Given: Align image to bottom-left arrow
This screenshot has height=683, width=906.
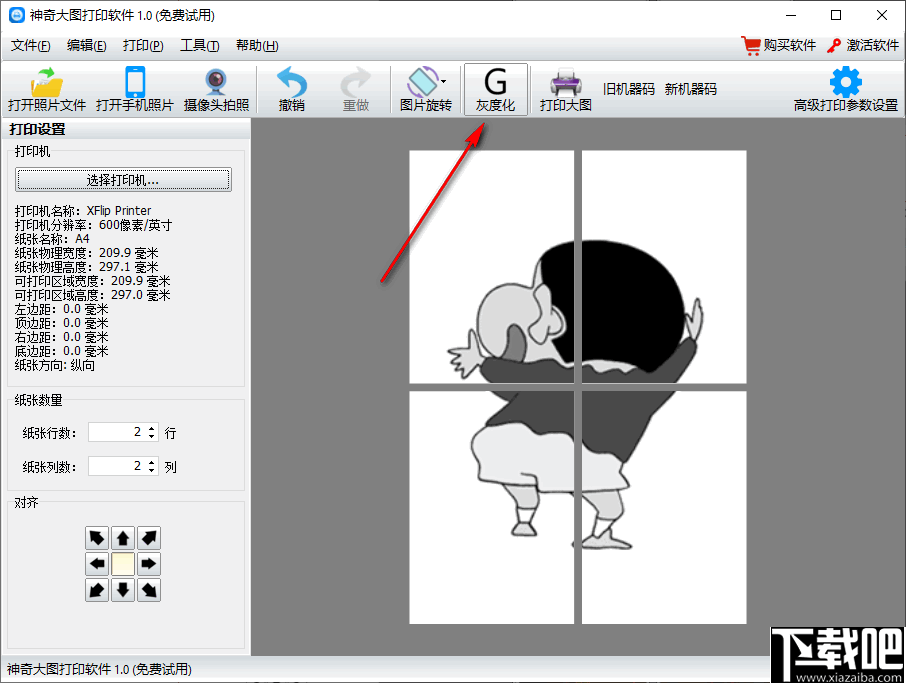Looking at the screenshot, I should tap(97, 590).
